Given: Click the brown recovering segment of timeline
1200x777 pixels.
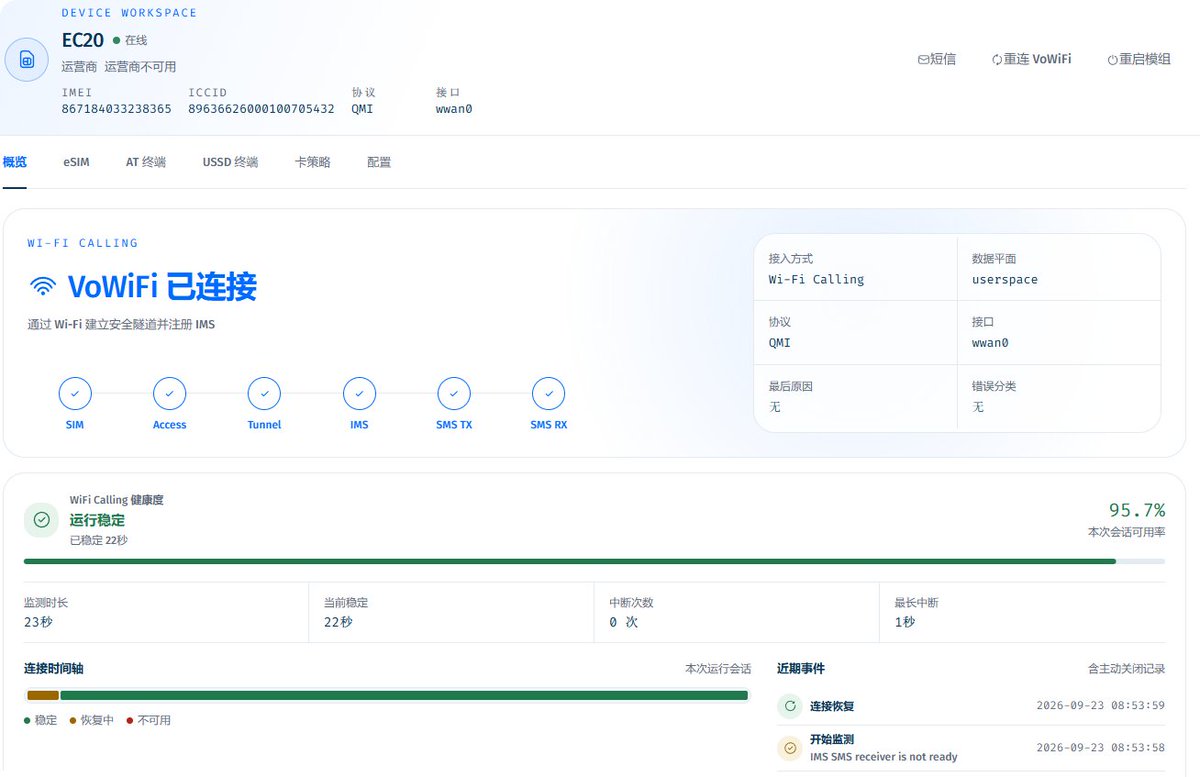Looking at the screenshot, I should point(43,695).
